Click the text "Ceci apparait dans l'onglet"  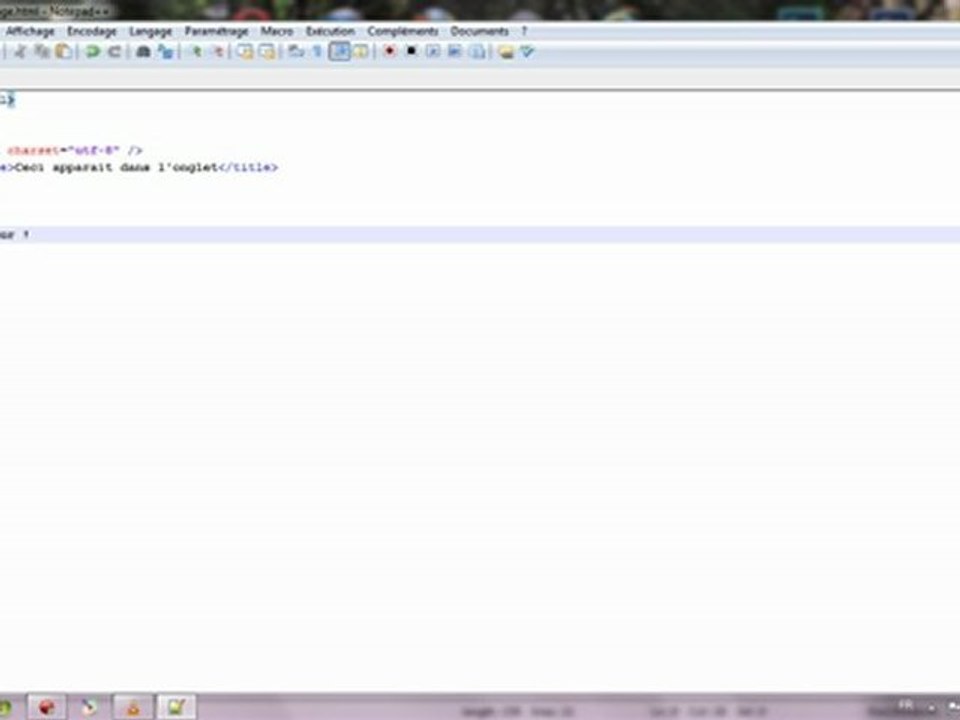coord(117,167)
